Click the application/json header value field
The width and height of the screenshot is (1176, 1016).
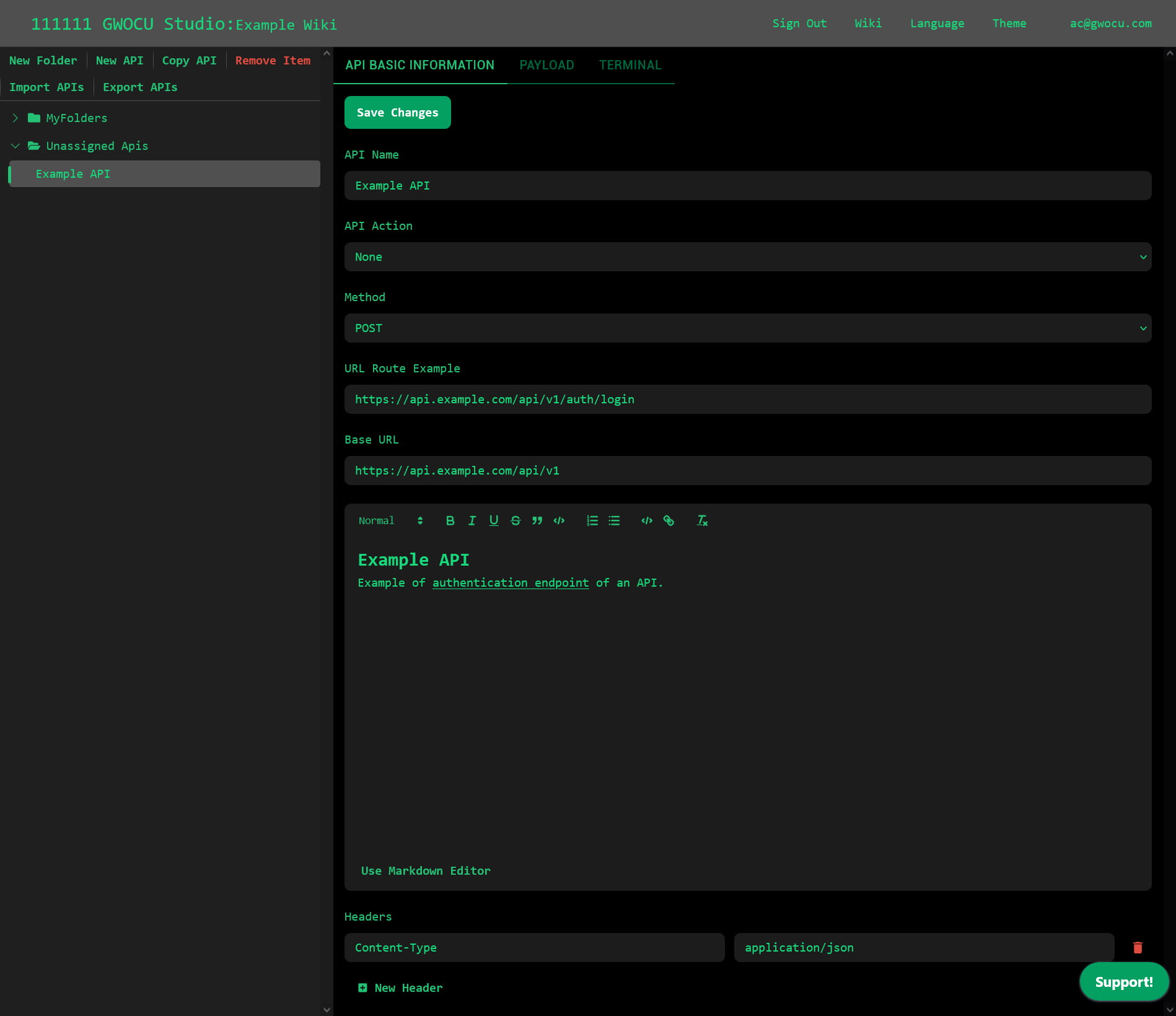(924, 947)
